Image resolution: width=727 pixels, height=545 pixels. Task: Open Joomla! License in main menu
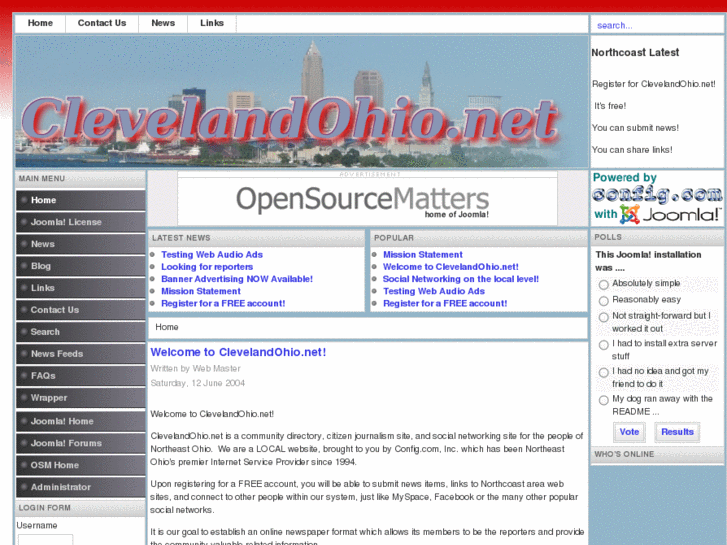[80, 222]
